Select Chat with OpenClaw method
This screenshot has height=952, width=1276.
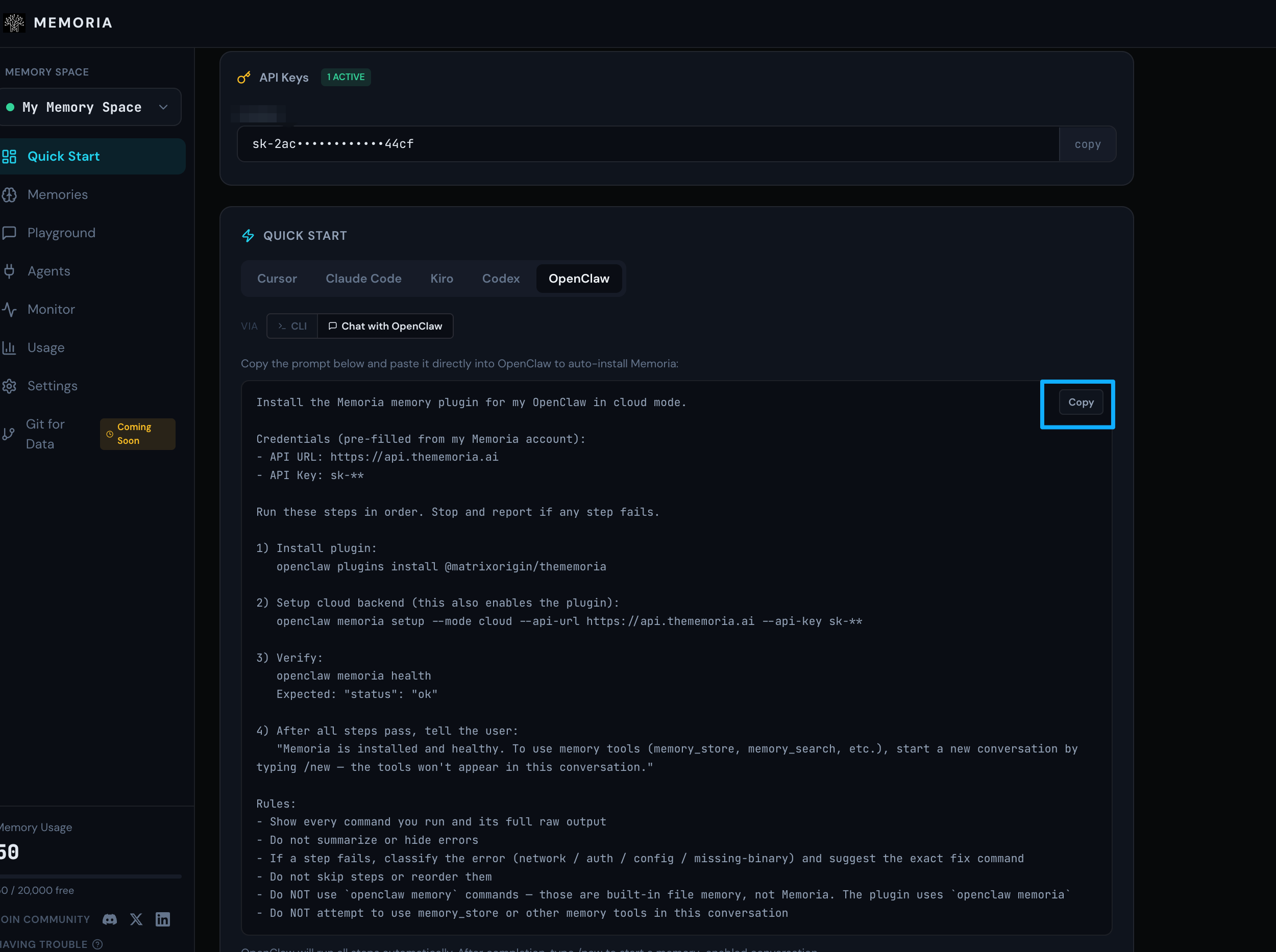(x=385, y=326)
